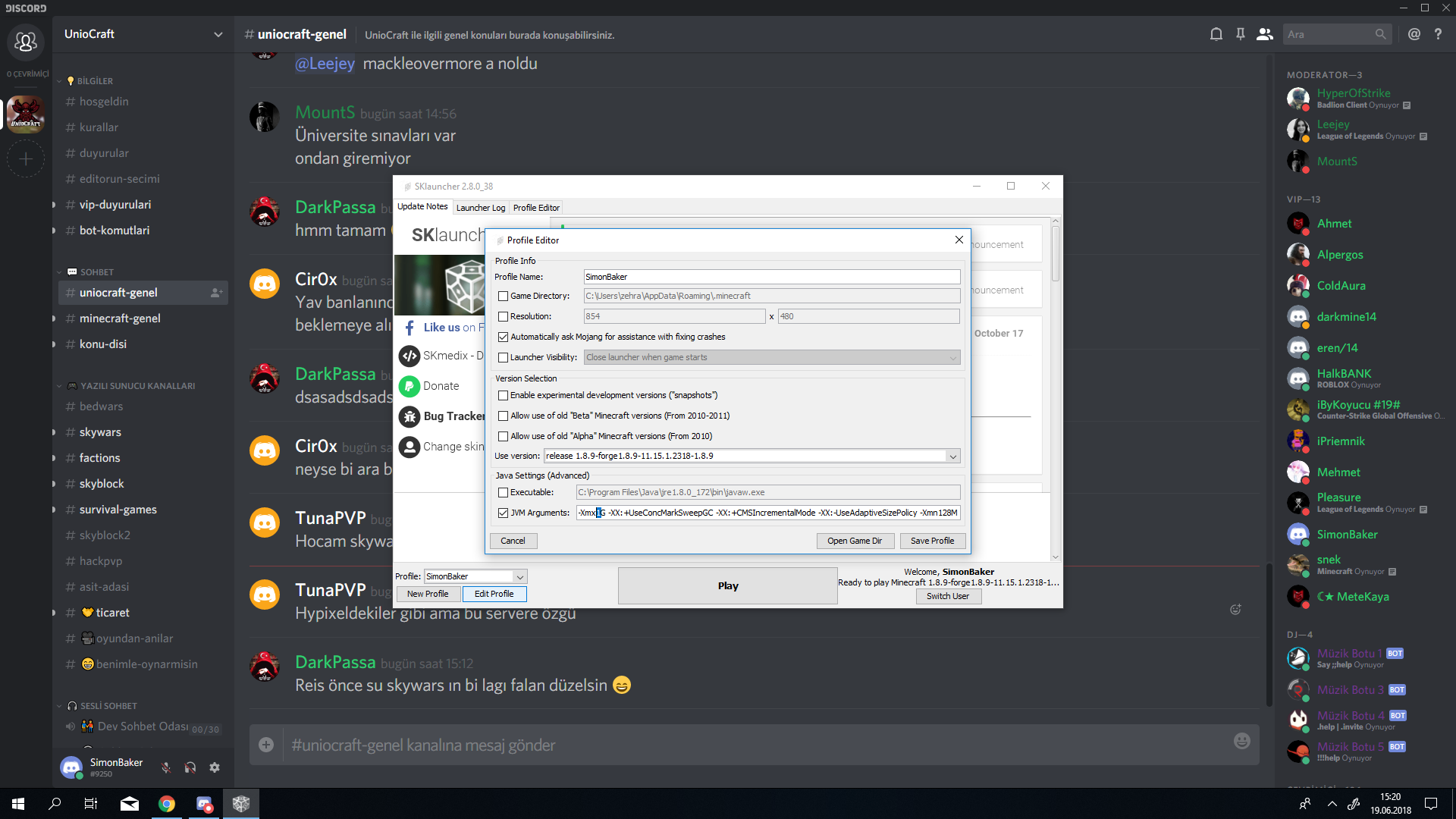
Task: Open Discord friends home icon
Action: 26,42
